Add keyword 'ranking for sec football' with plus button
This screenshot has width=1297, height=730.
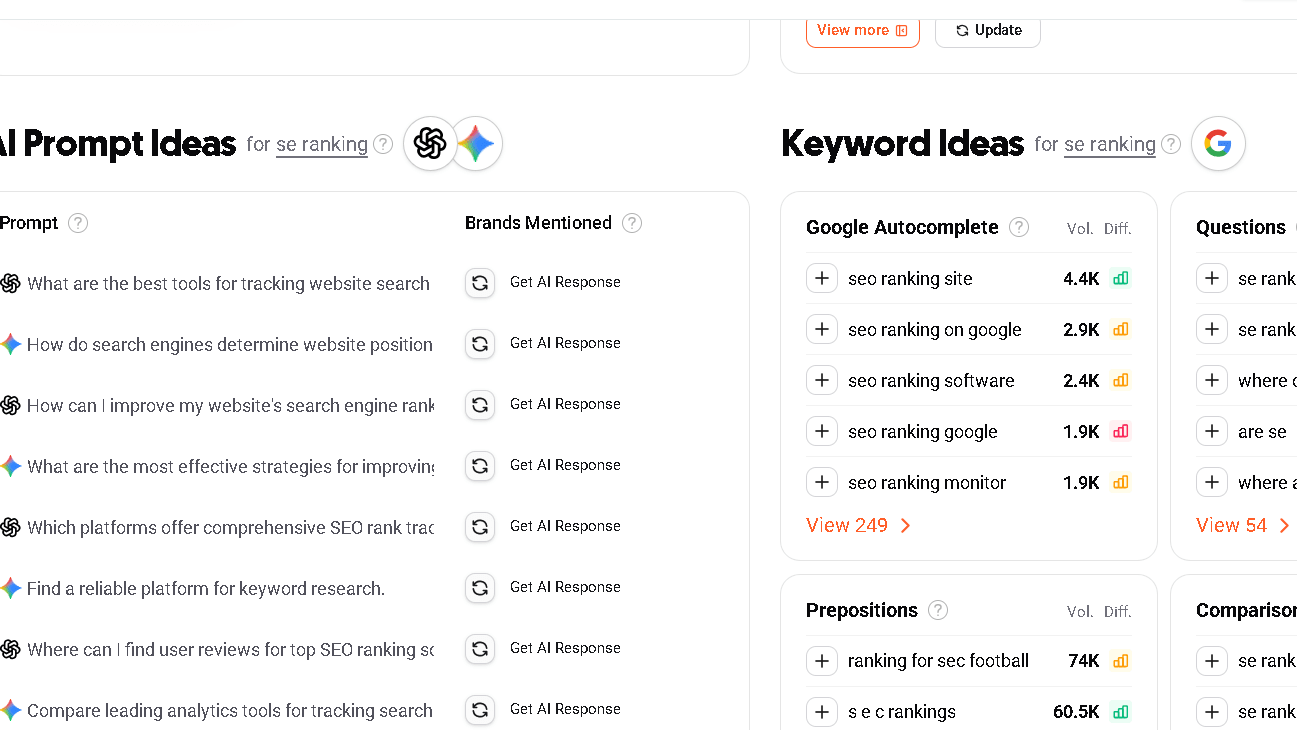(x=822, y=660)
